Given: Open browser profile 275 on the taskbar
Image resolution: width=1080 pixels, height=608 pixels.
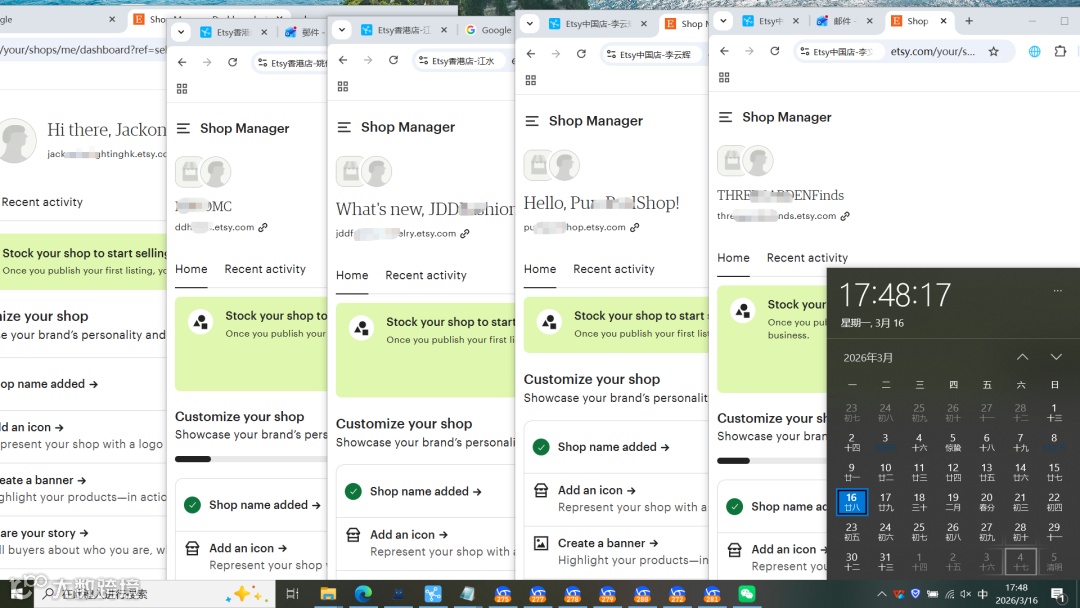Looking at the screenshot, I should [x=503, y=594].
